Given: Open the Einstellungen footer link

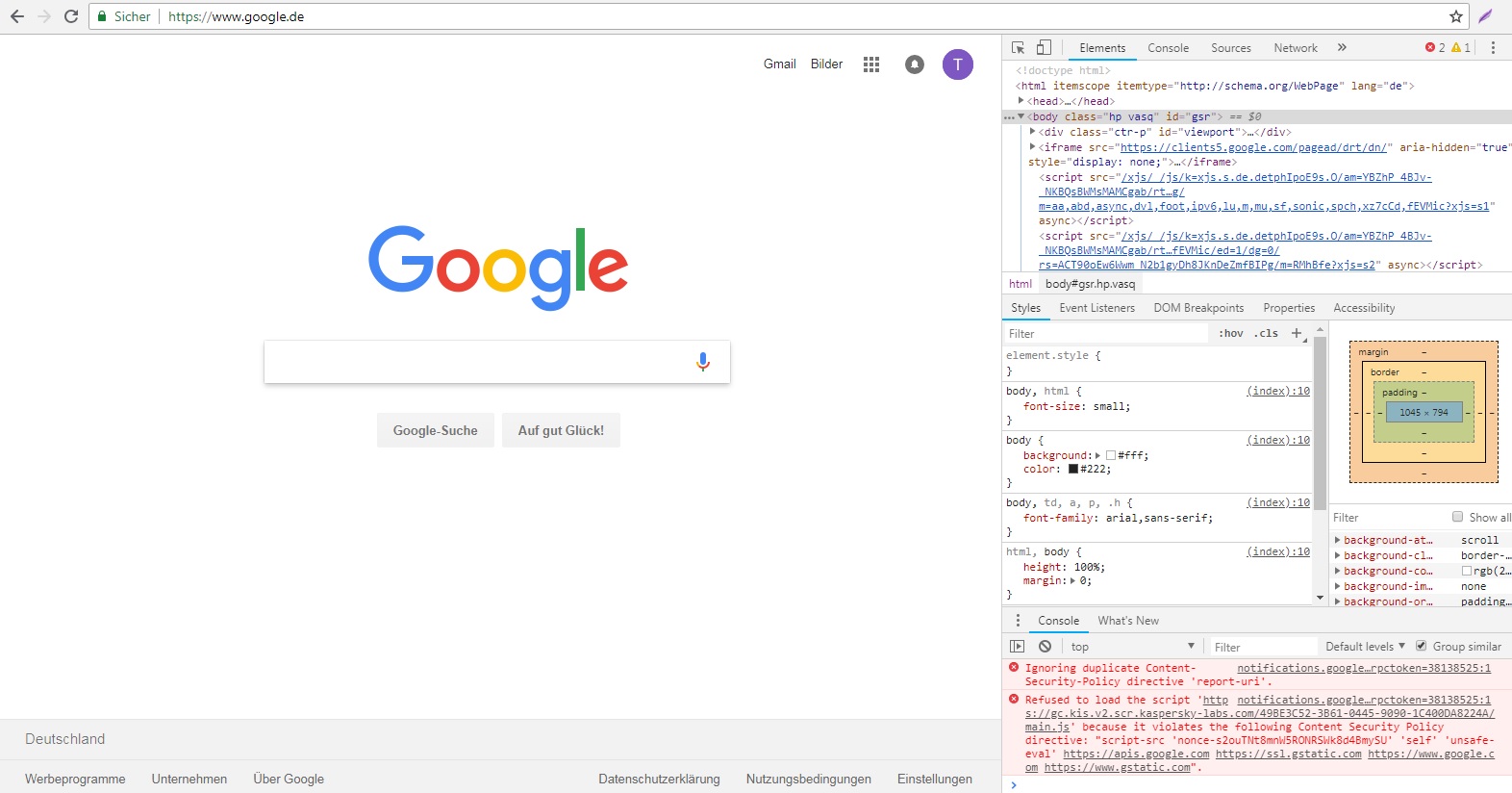Looking at the screenshot, I should click(935, 779).
